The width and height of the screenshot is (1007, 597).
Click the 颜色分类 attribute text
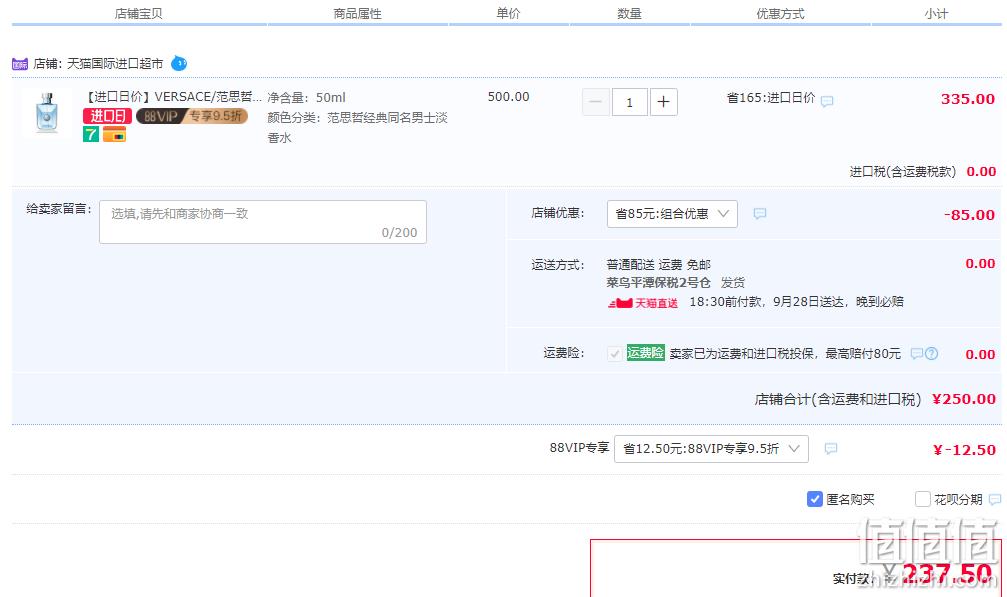(x=358, y=127)
